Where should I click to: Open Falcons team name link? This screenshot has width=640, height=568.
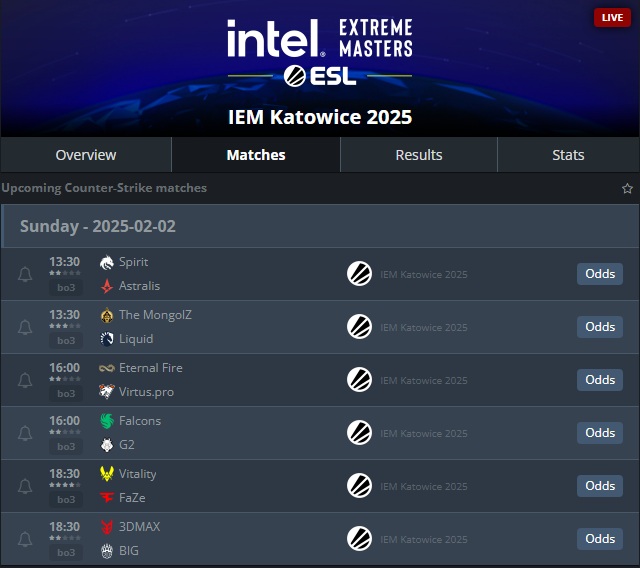pyautogui.click(x=140, y=421)
